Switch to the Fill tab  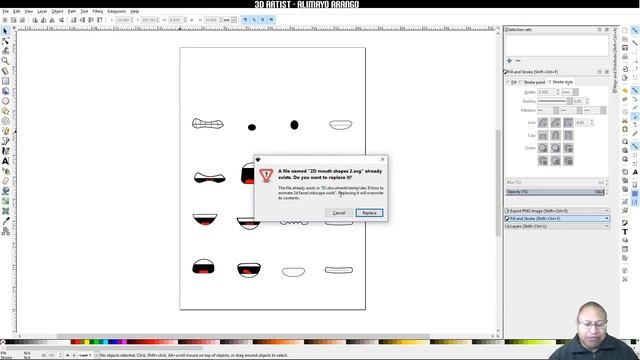click(511, 82)
